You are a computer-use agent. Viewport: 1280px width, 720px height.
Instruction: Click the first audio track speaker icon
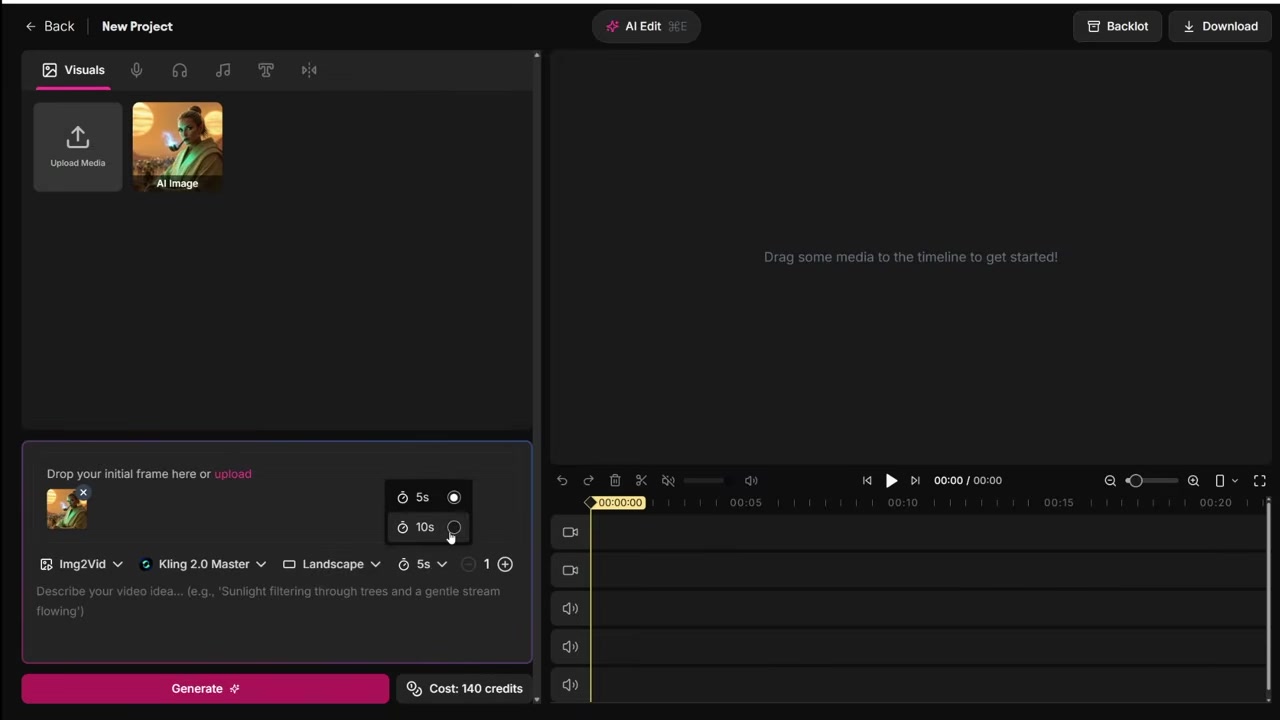pyautogui.click(x=570, y=609)
